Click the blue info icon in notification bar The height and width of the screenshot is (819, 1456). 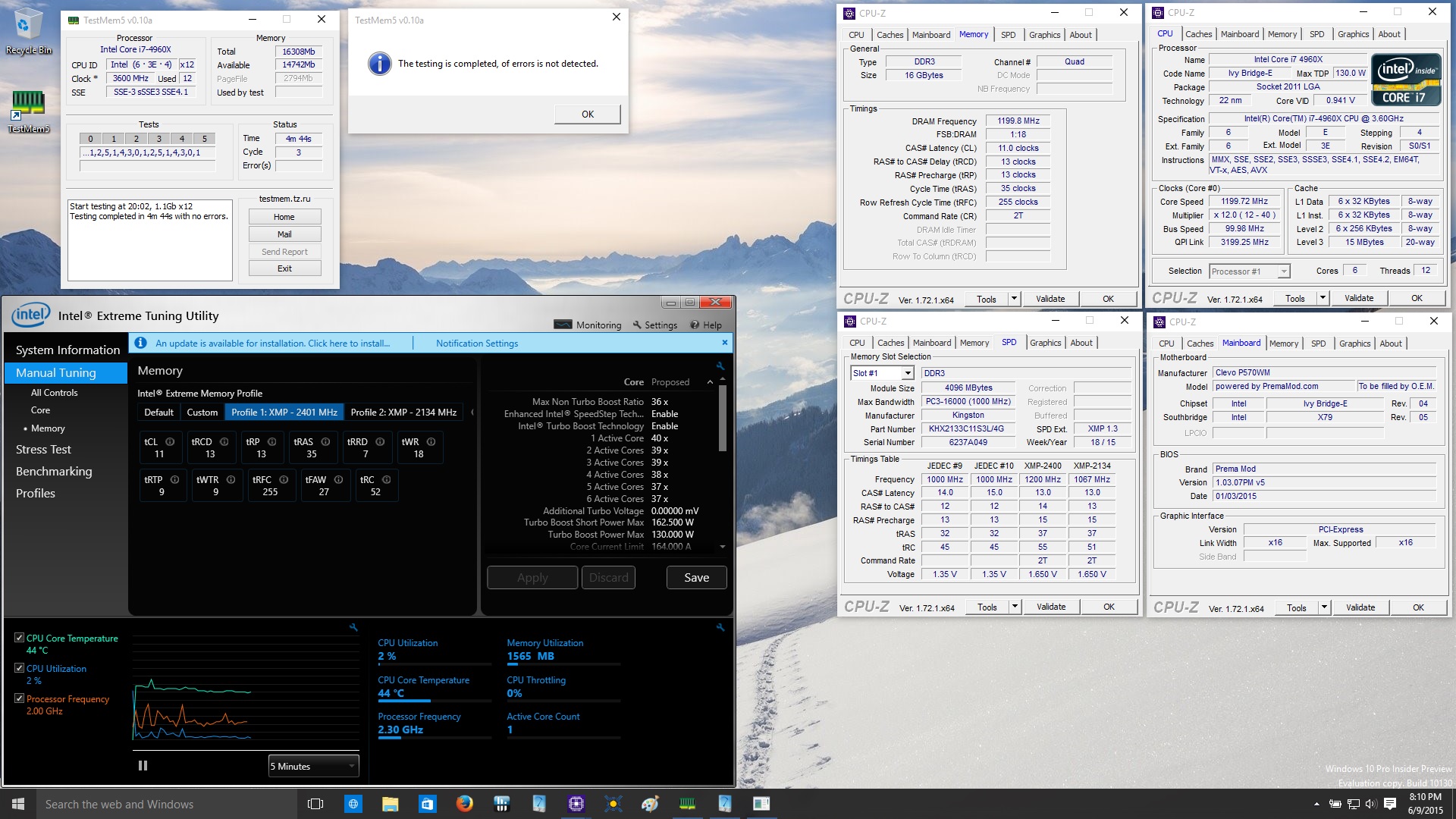click(140, 343)
